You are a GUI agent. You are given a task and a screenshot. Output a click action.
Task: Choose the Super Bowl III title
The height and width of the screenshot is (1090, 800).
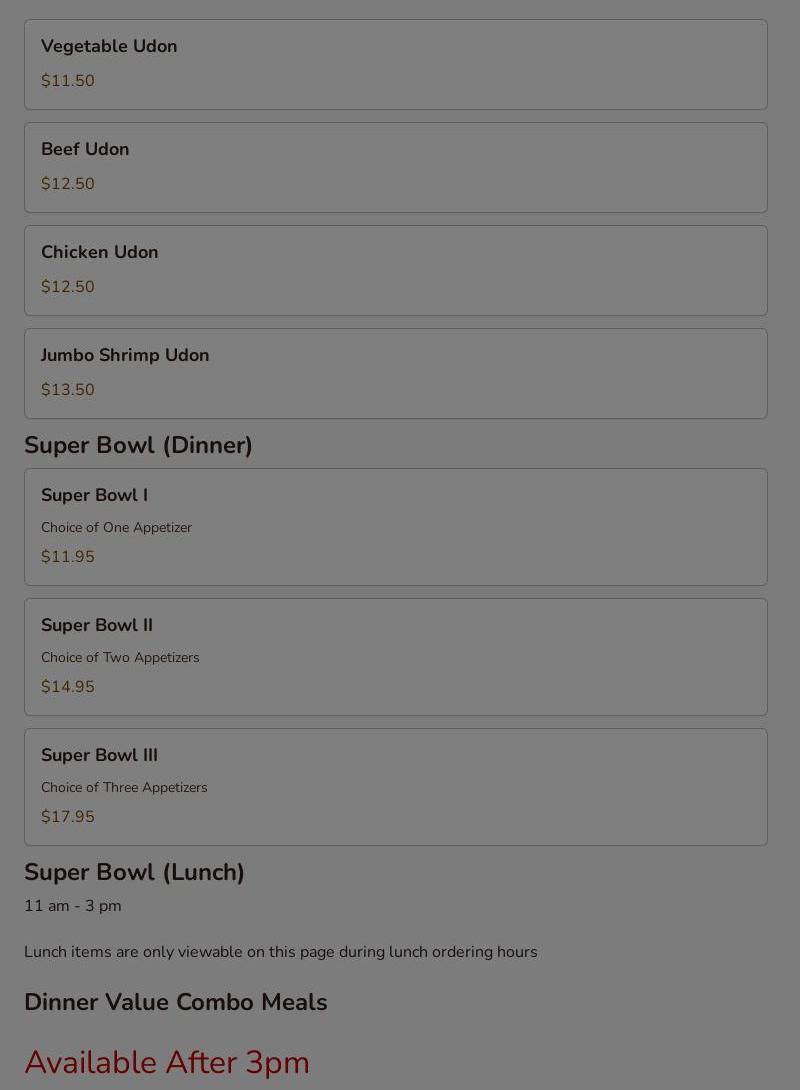click(99, 756)
